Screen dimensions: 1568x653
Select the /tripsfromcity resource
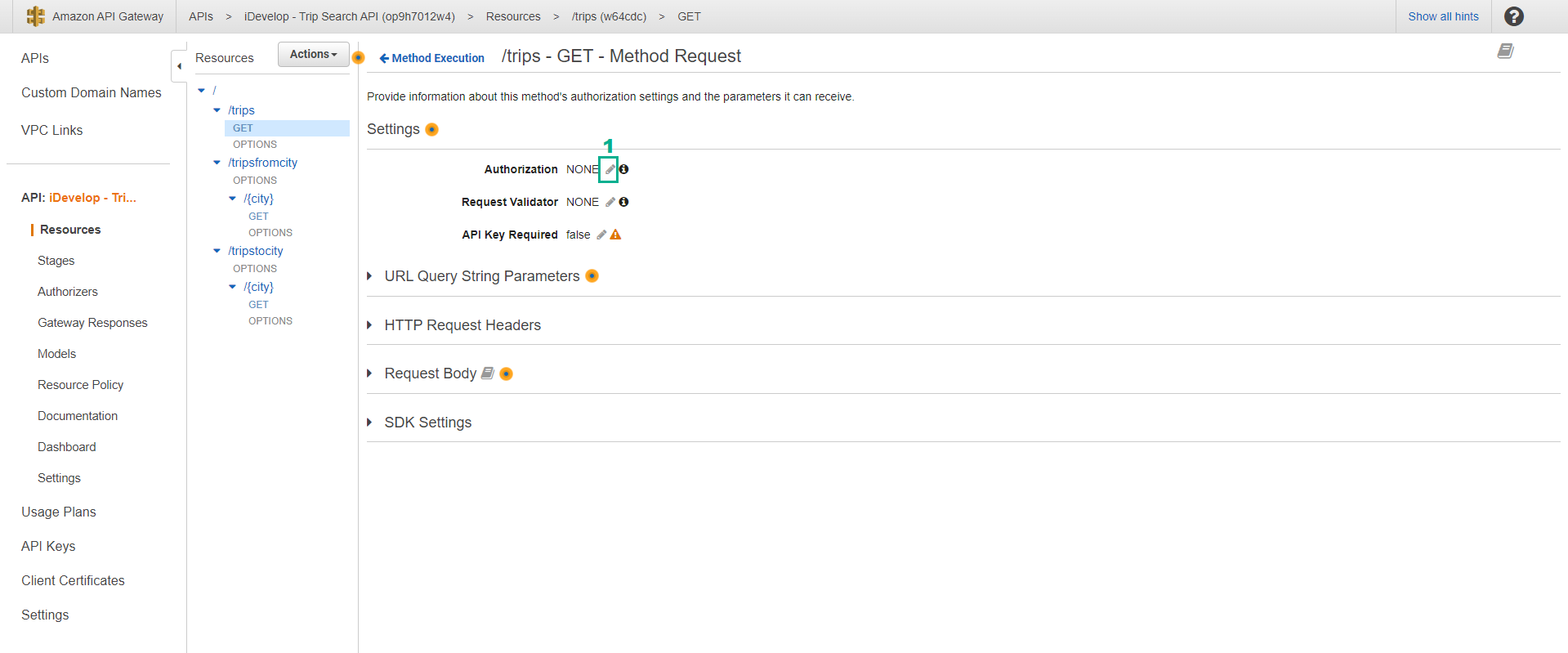[263, 163]
